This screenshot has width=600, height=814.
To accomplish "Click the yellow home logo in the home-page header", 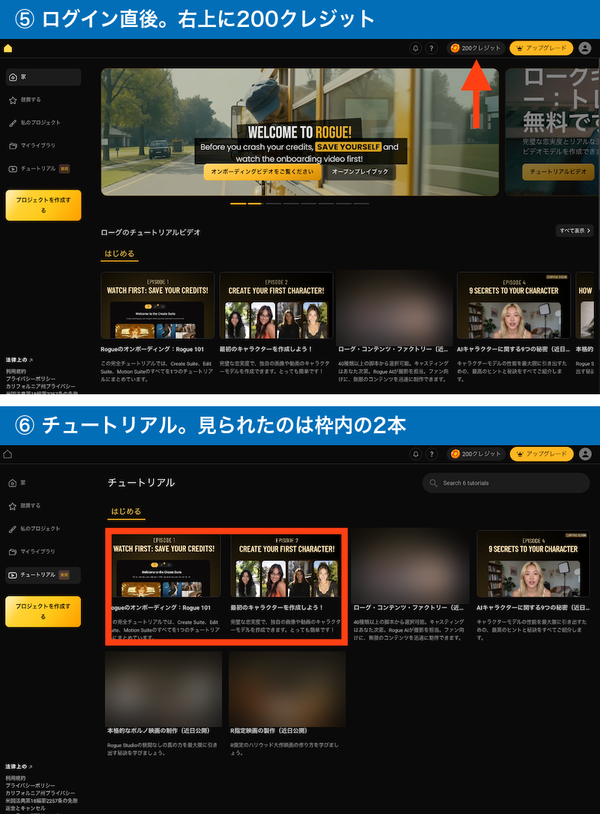I will click(x=8, y=48).
